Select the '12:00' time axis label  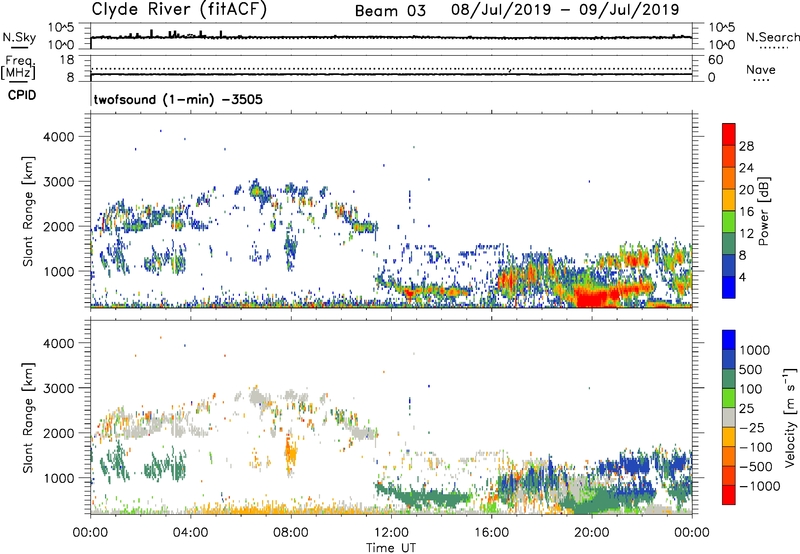391,533
